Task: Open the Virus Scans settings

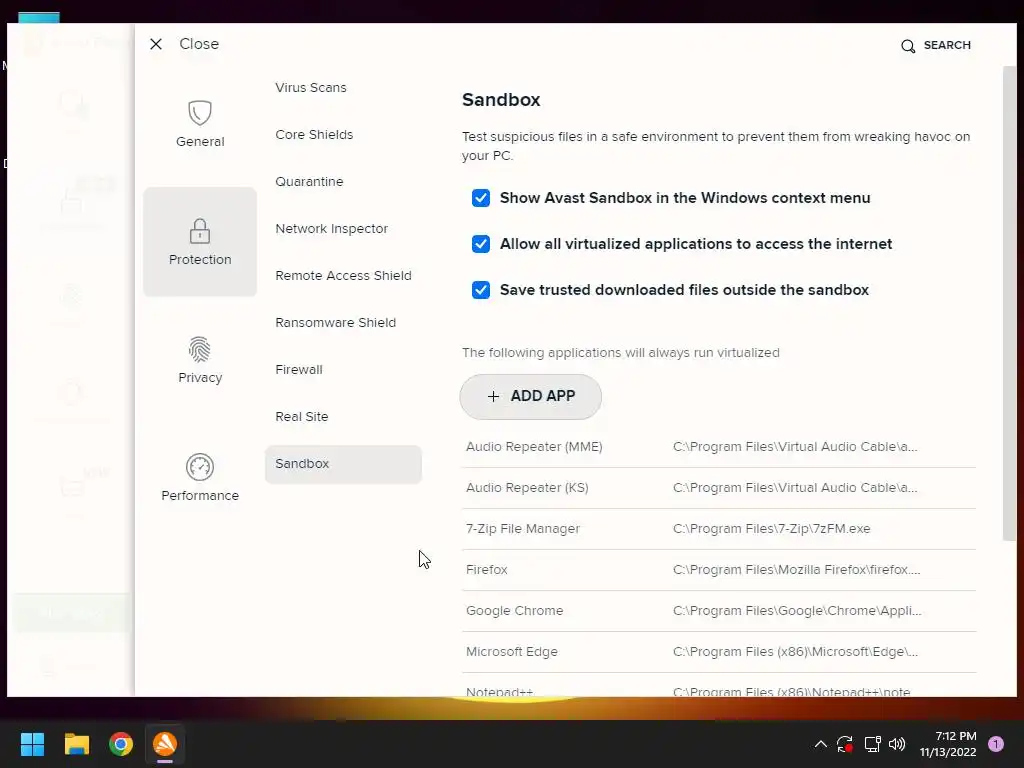Action: point(311,88)
